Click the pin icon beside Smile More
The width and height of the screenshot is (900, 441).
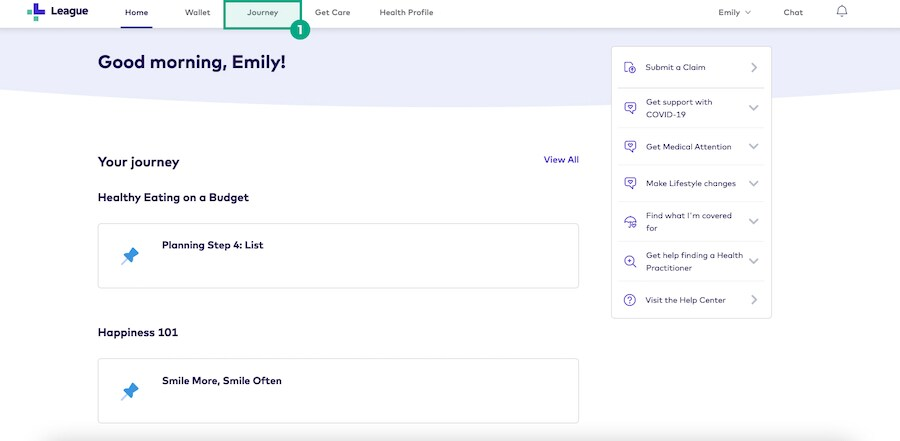[130, 391]
